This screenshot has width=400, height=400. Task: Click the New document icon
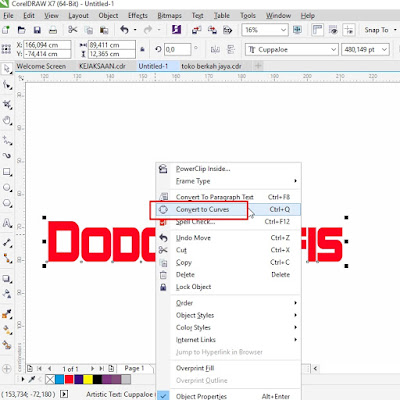(x=6, y=30)
